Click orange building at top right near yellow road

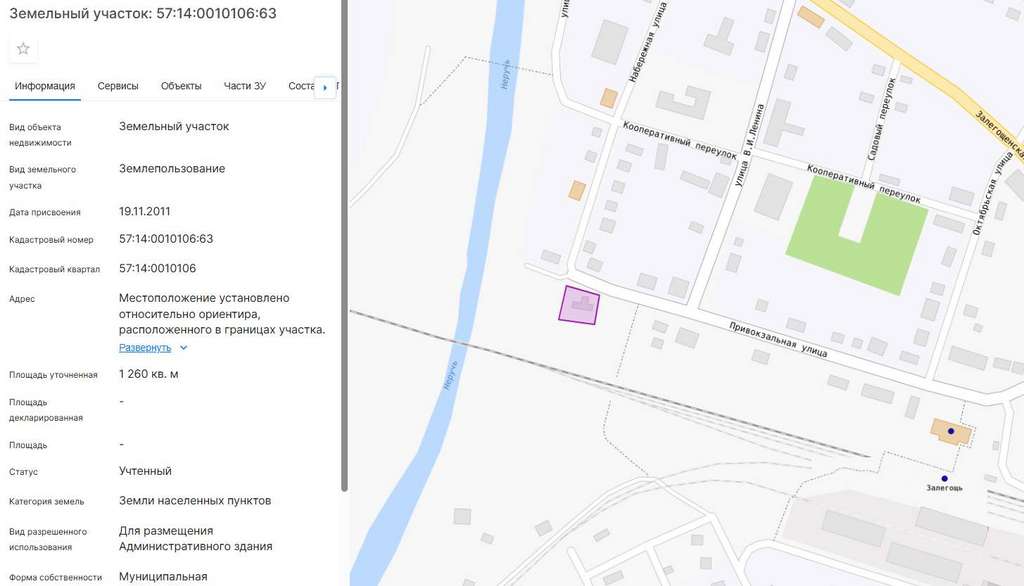click(811, 17)
